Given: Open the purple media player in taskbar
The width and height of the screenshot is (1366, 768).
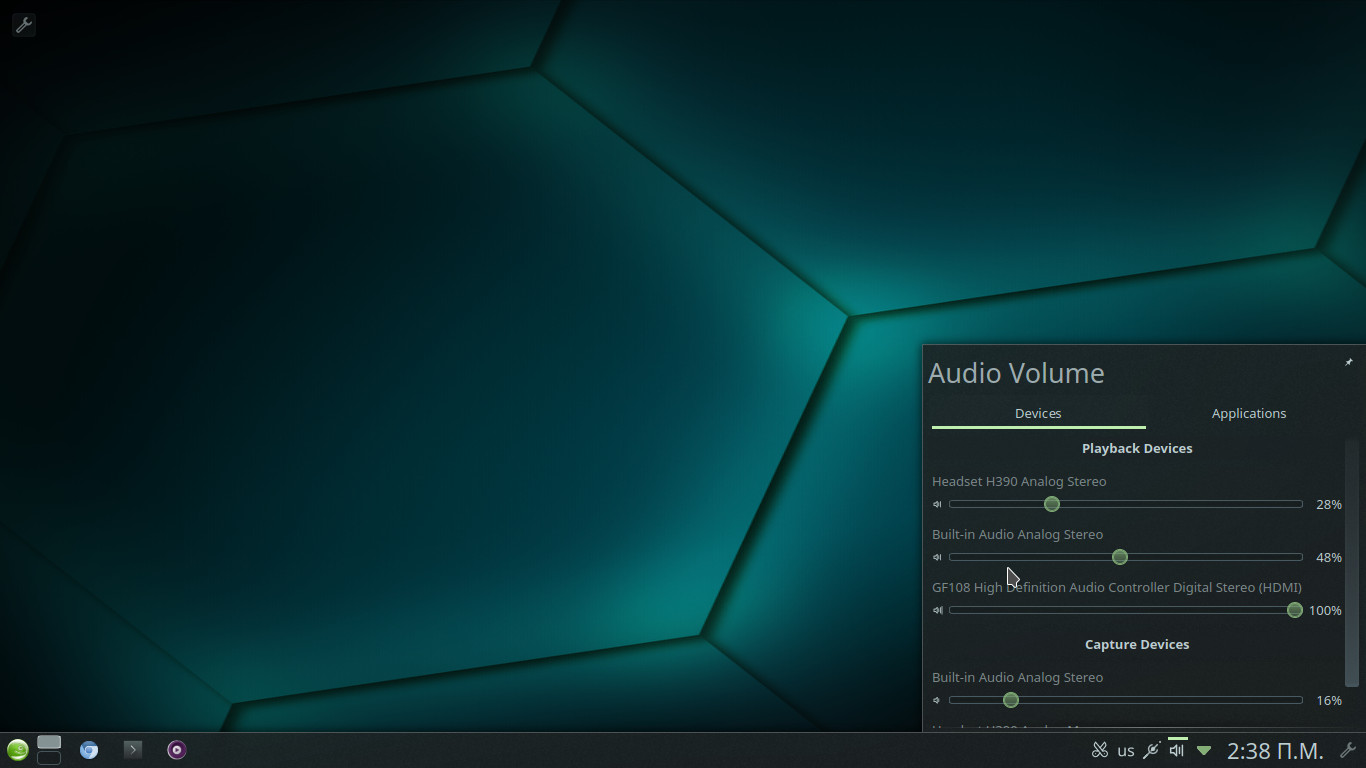Looking at the screenshot, I should 177,750.
